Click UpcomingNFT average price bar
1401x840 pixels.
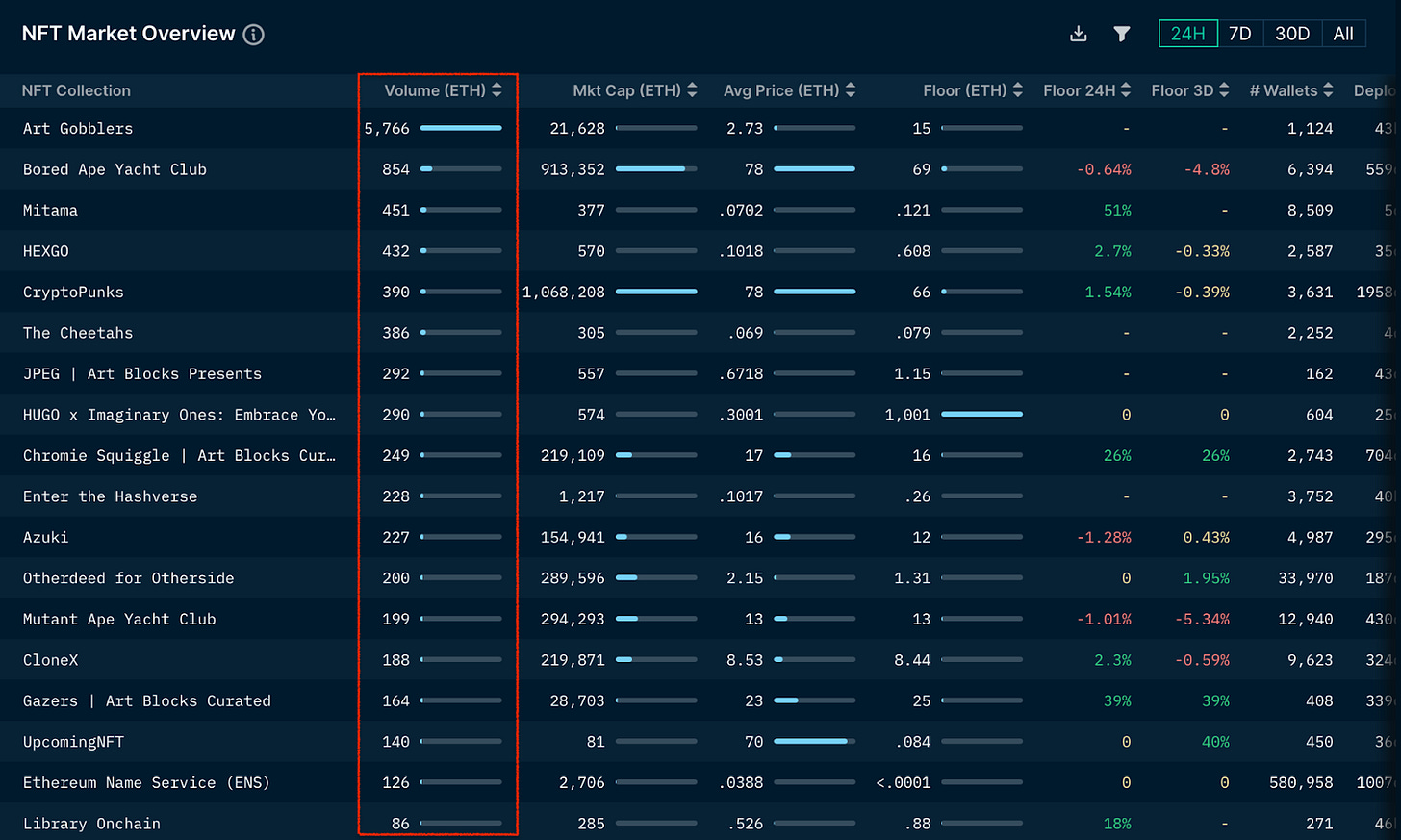pos(814,742)
